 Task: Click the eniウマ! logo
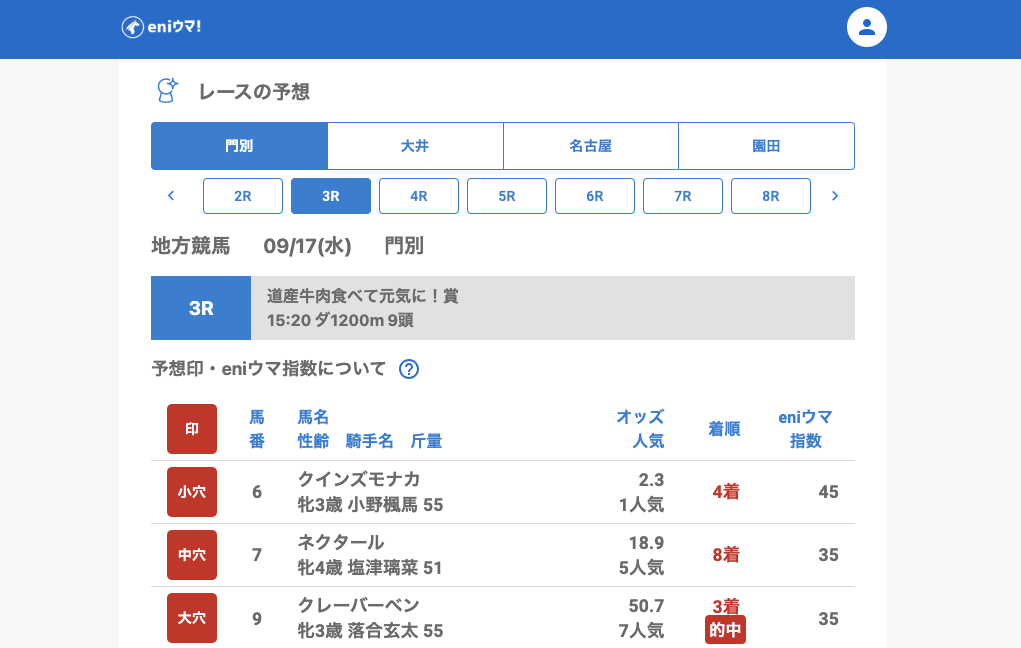pos(162,27)
